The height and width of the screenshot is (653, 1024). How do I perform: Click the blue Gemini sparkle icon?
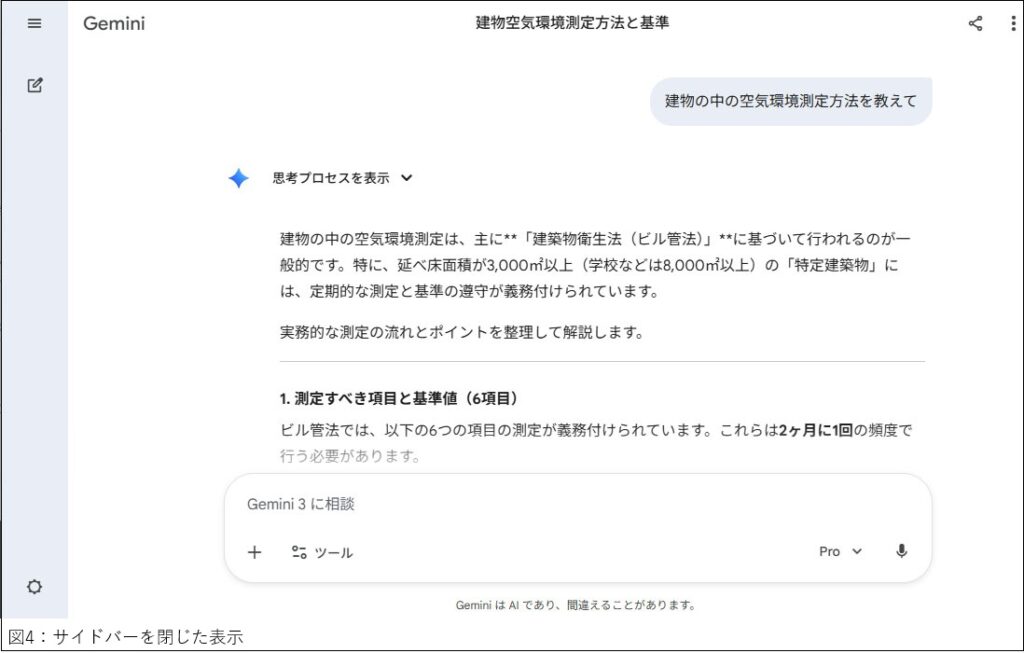[238, 179]
